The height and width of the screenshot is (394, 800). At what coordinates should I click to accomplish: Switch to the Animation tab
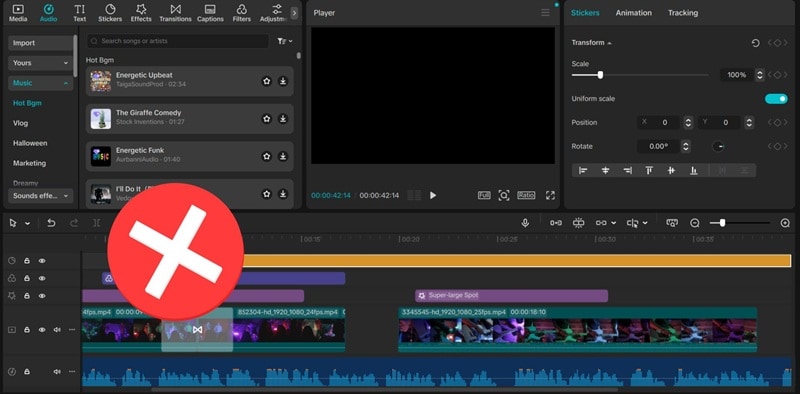pos(633,13)
